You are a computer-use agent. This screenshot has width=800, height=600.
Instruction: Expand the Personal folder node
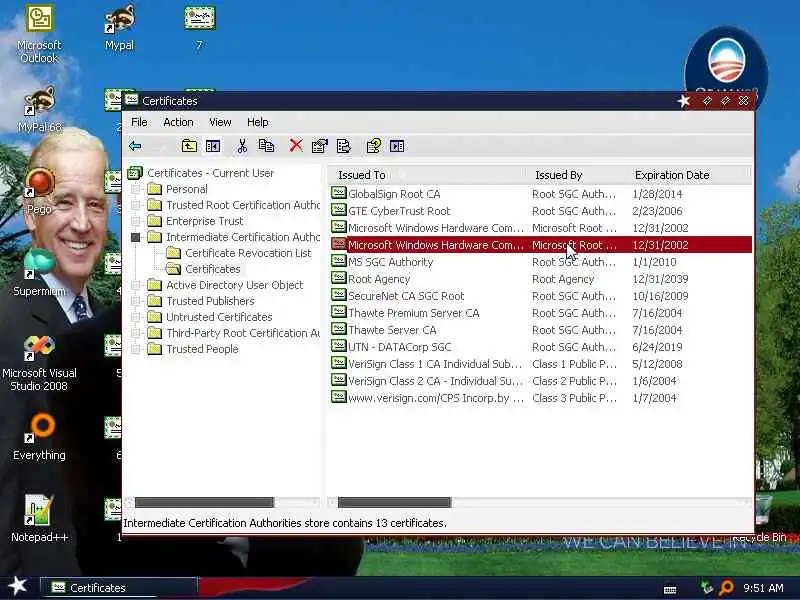point(135,189)
